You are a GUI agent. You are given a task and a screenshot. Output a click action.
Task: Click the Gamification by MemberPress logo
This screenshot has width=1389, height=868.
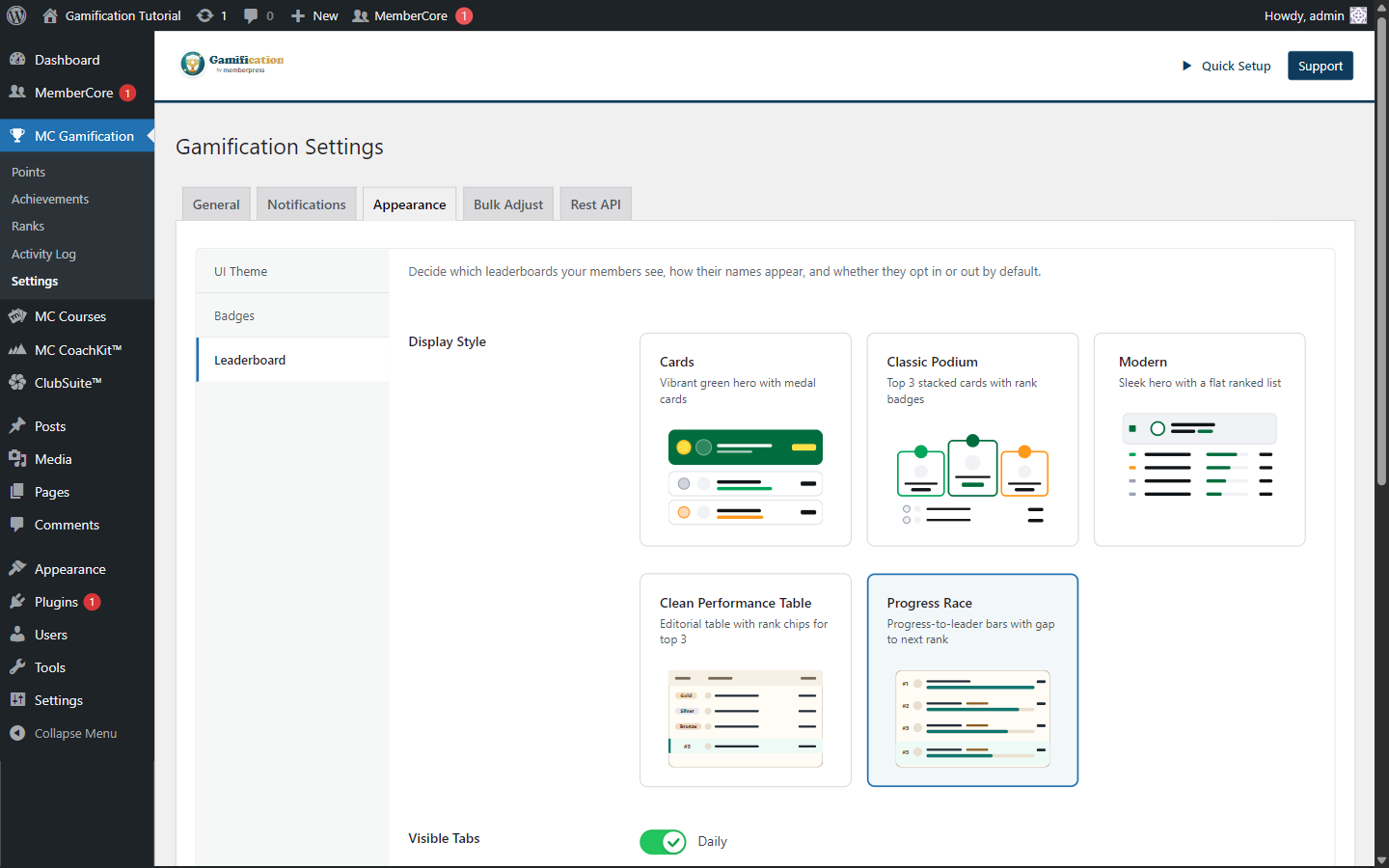click(231, 64)
